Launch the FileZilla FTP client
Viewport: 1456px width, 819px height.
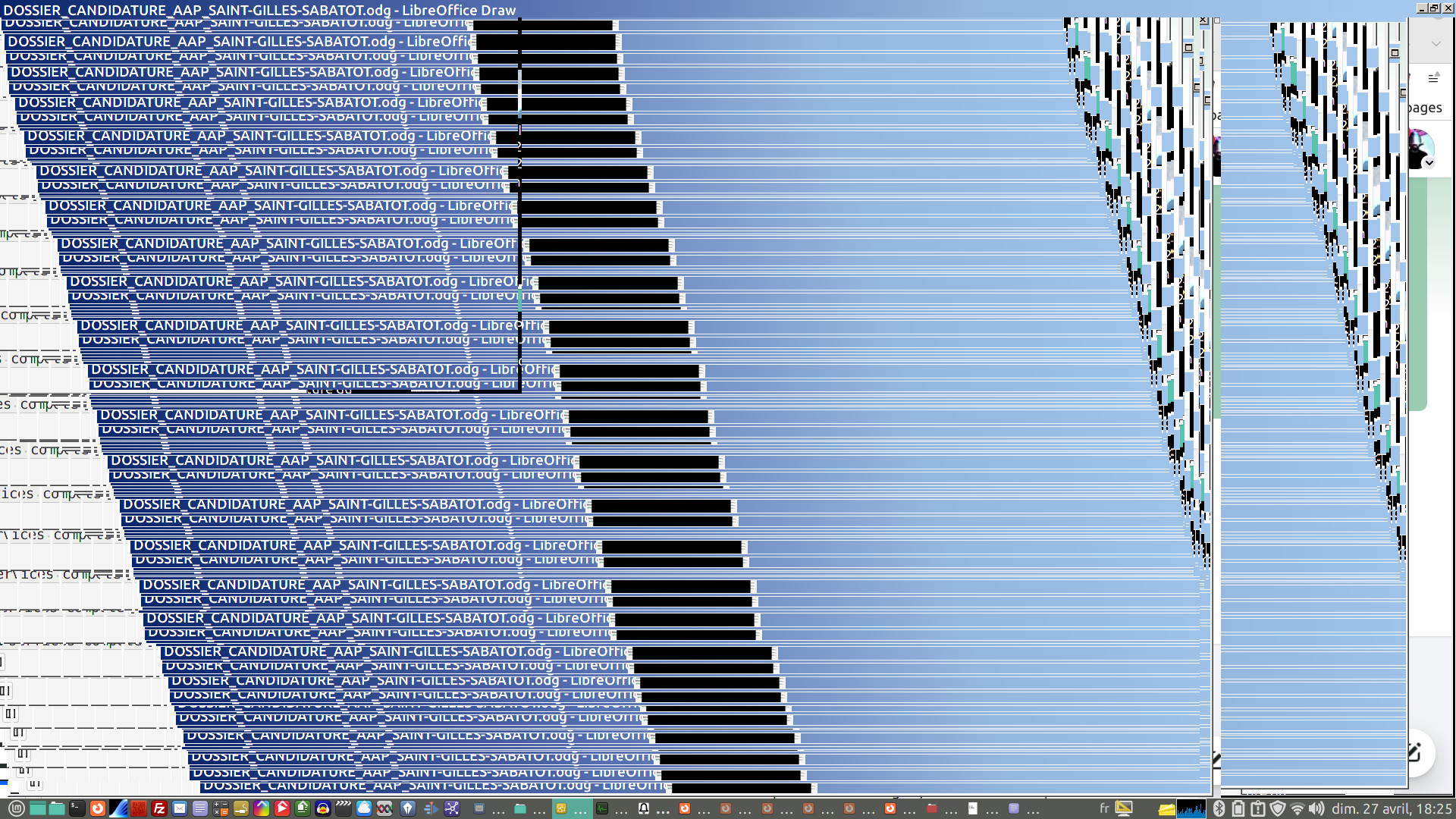click(159, 808)
